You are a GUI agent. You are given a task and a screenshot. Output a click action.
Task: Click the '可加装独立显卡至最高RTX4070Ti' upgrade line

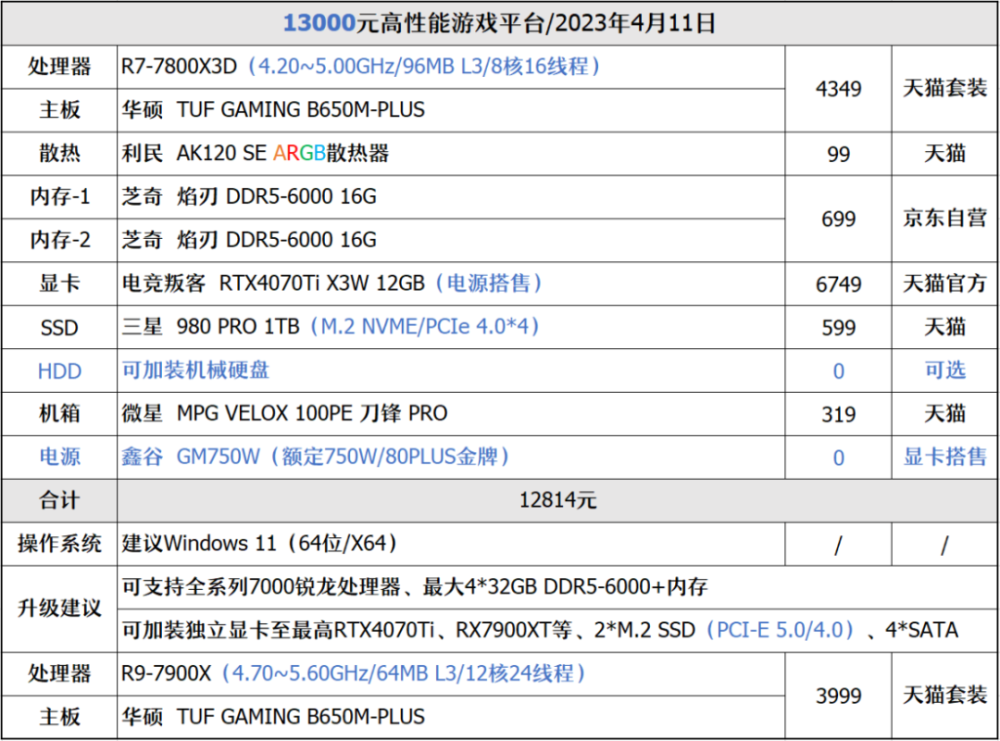pyautogui.click(x=558, y=631)
